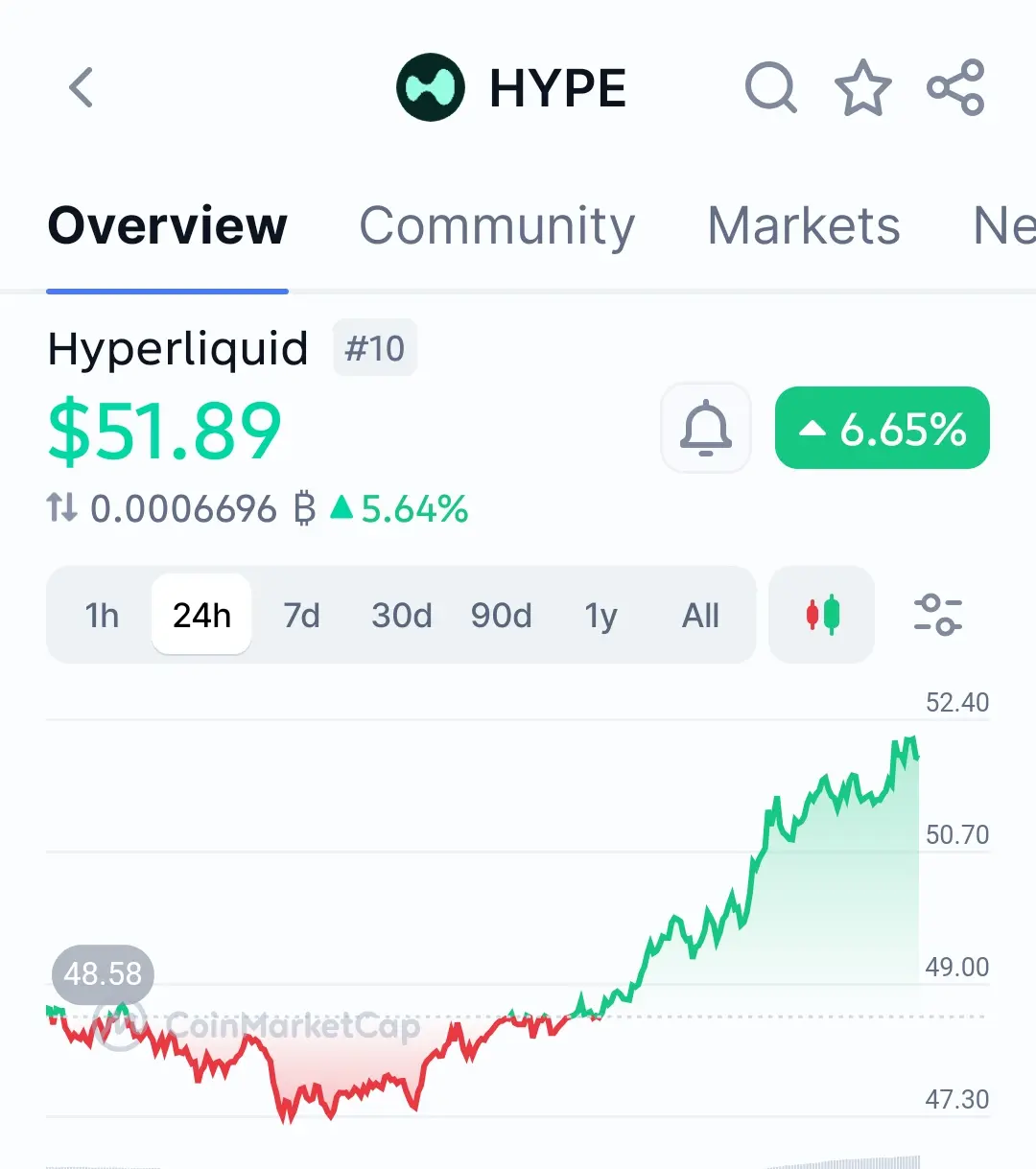
Task: Set a price alert with bell icon
Action: point(706,428)
